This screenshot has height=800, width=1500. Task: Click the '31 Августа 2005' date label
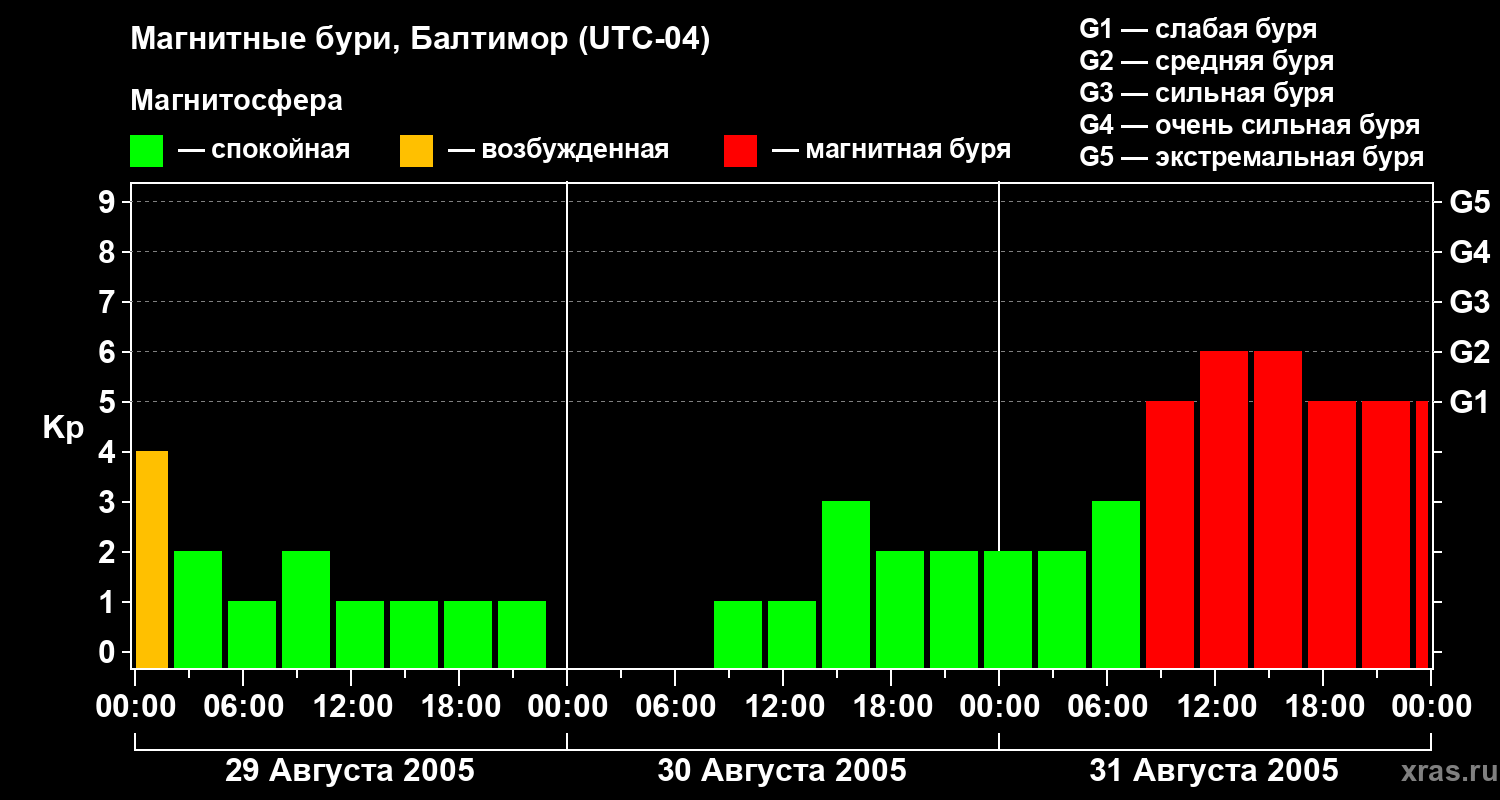(1214, 770)
